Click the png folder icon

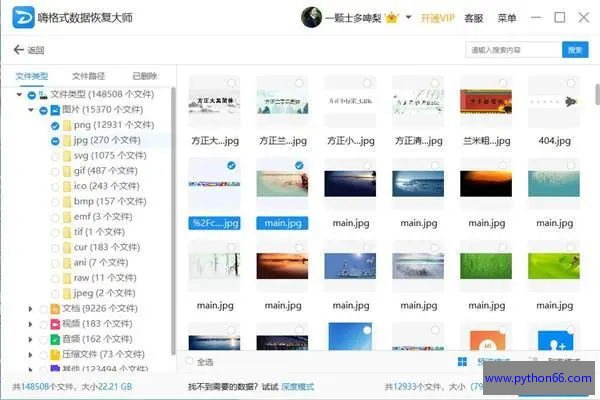[x=67, y=125]
